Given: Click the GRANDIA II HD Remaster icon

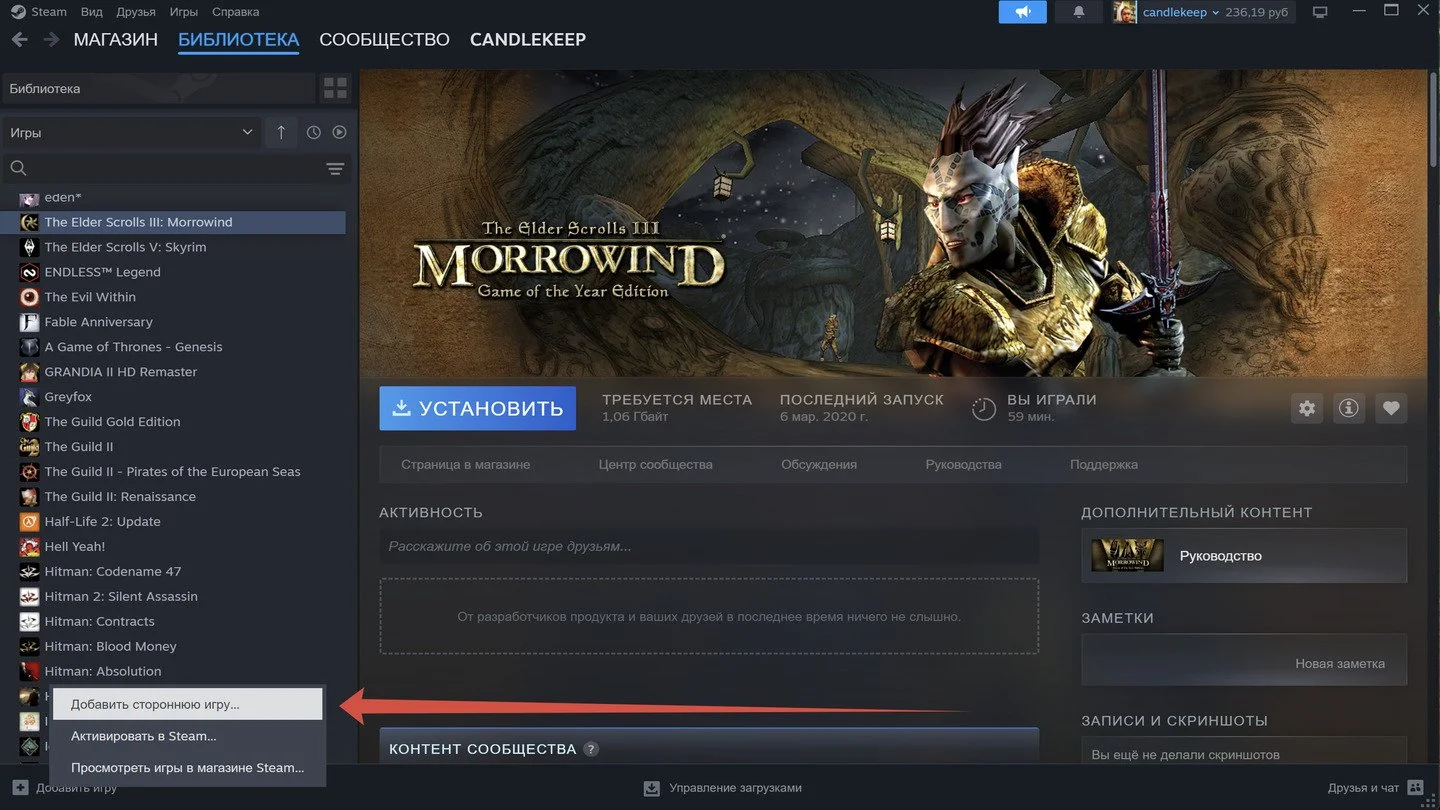Looking at the screenshot, I should pos(29,372).
